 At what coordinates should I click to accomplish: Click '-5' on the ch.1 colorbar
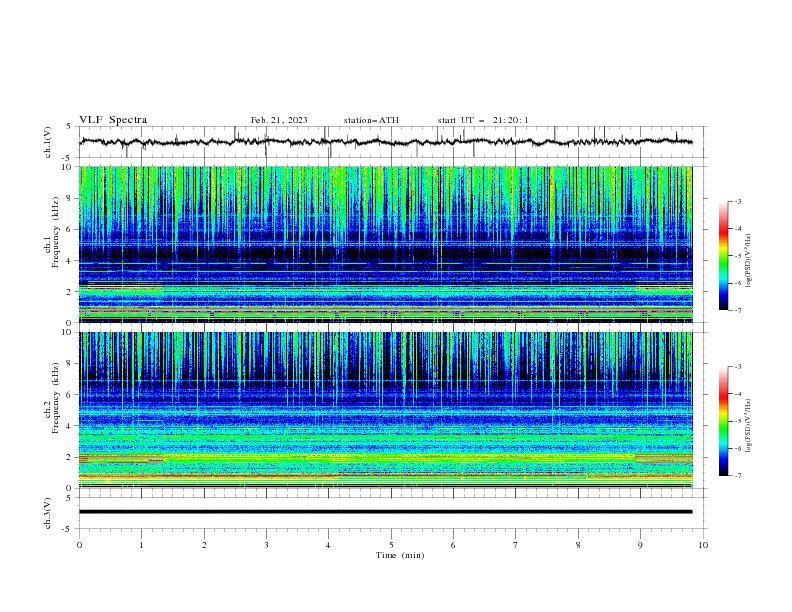click(738, 256)
